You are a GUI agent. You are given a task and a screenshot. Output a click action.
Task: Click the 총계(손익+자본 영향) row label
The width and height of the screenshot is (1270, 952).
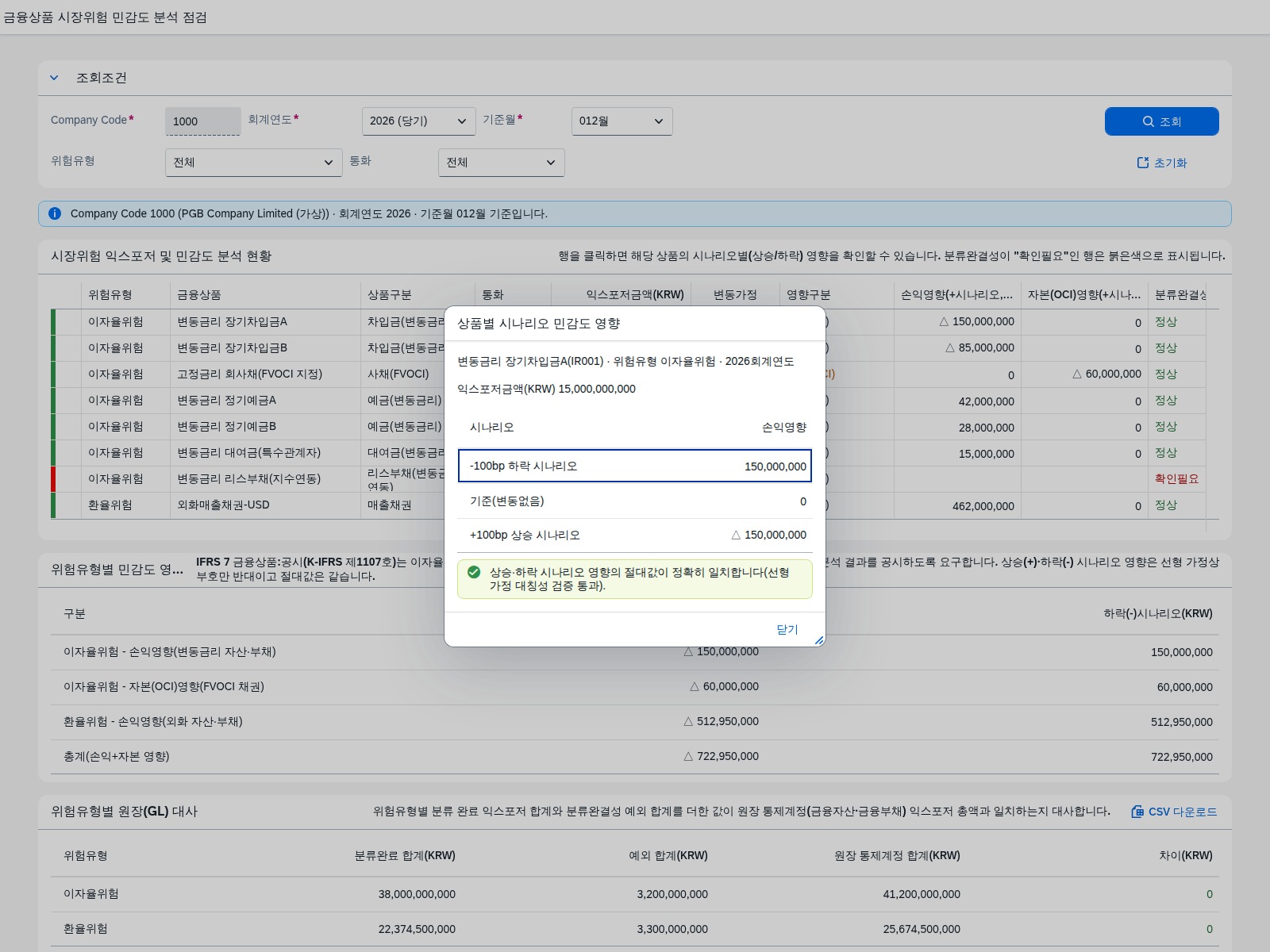tap(116, 756)
